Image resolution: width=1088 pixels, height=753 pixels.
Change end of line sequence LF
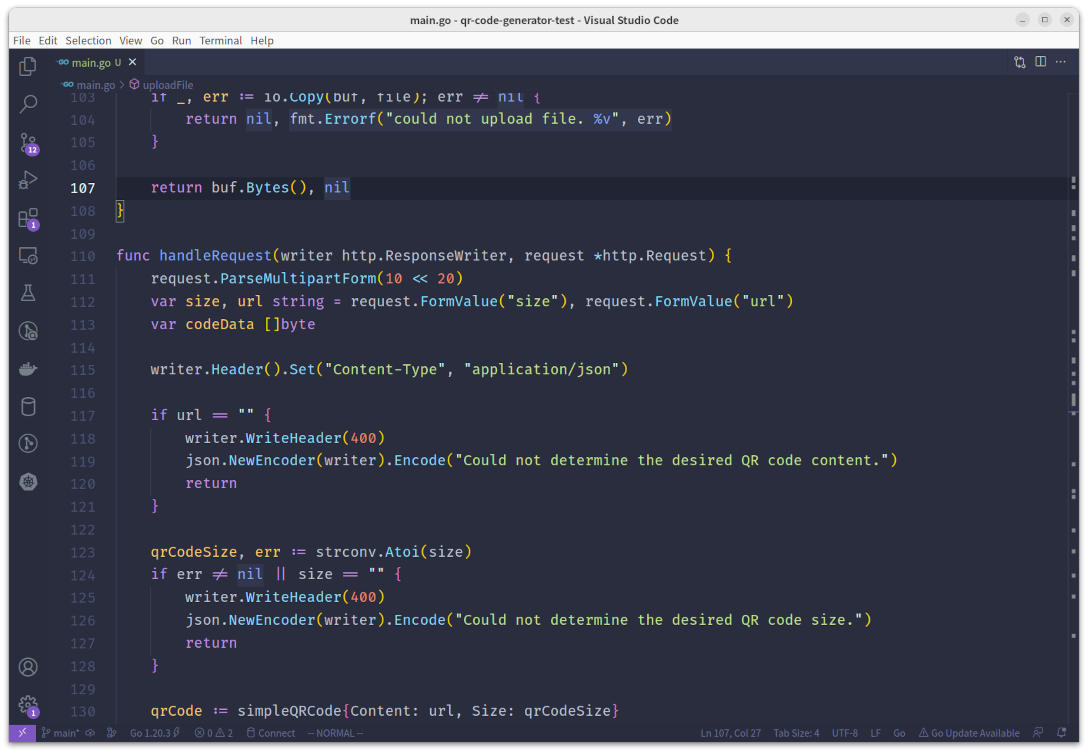point(876,733)
